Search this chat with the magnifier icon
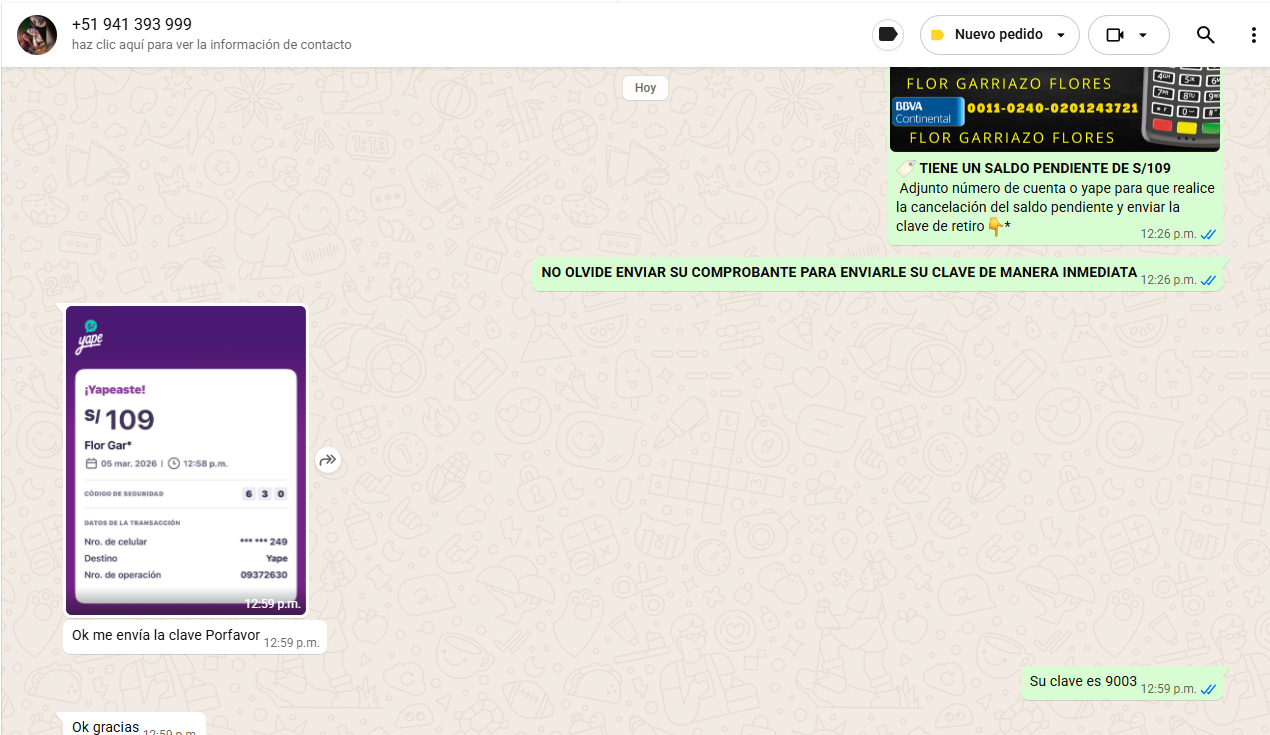 pyautogui.click(x=1205, y=35)
